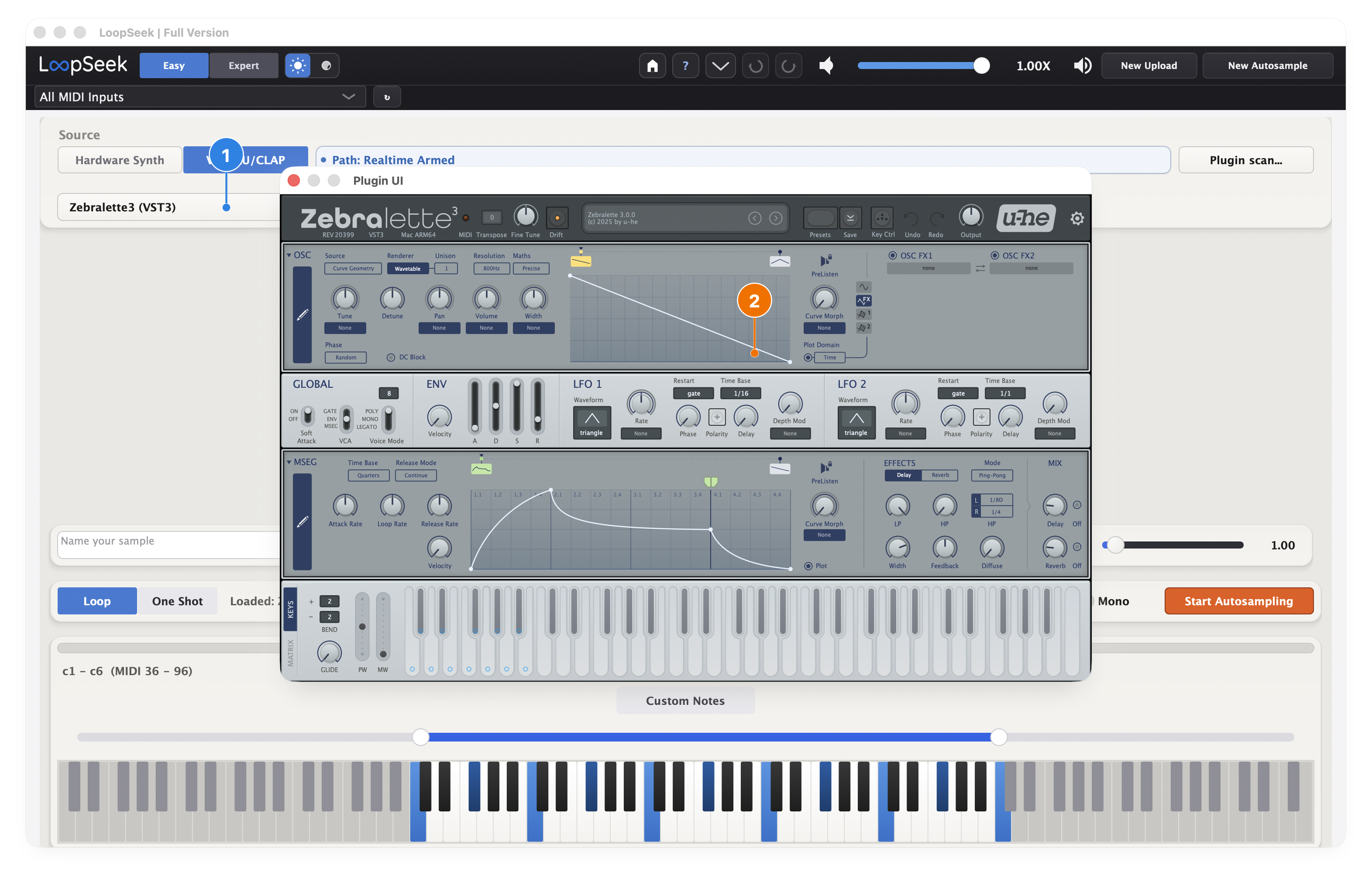Toggle the Soft Attack on/off switch
Image resolution: width=1372 pixels, height=883 pixels.
[307, 415]
